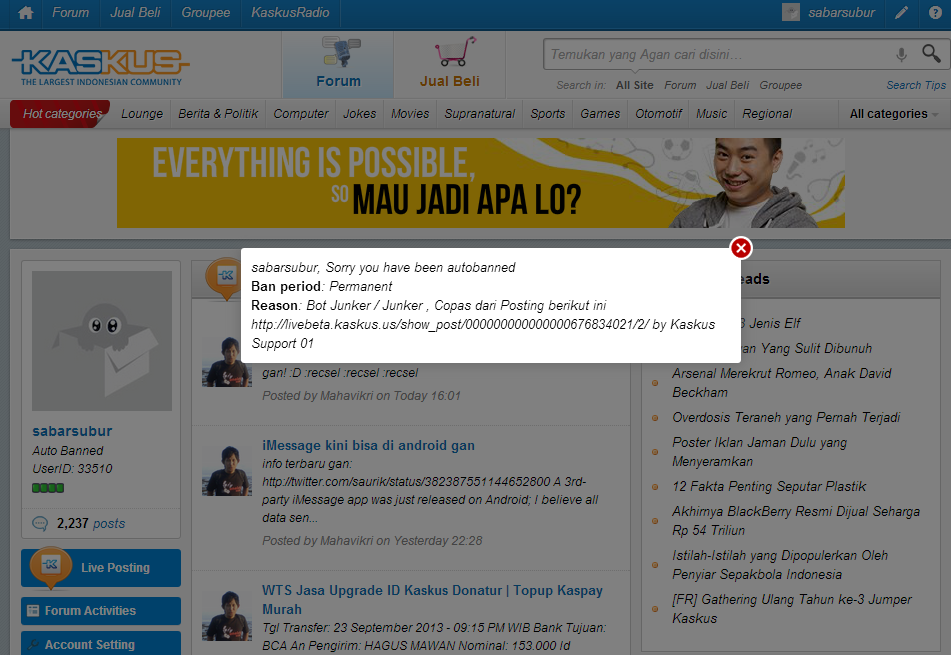Open the sabarsubur username menu
Viewport: 951px width, 655px height.
[x=841, y=13]
